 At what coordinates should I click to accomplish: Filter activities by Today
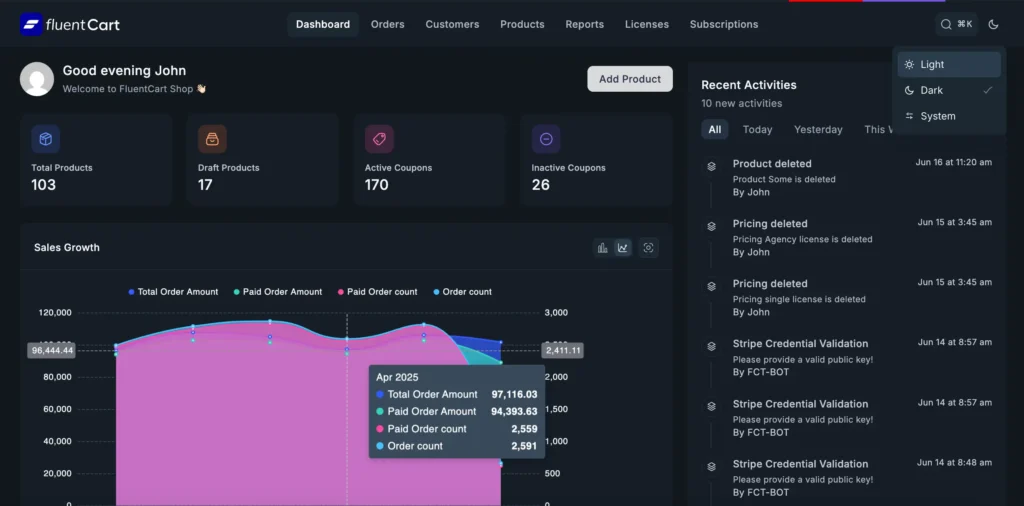tap(757, 129)
